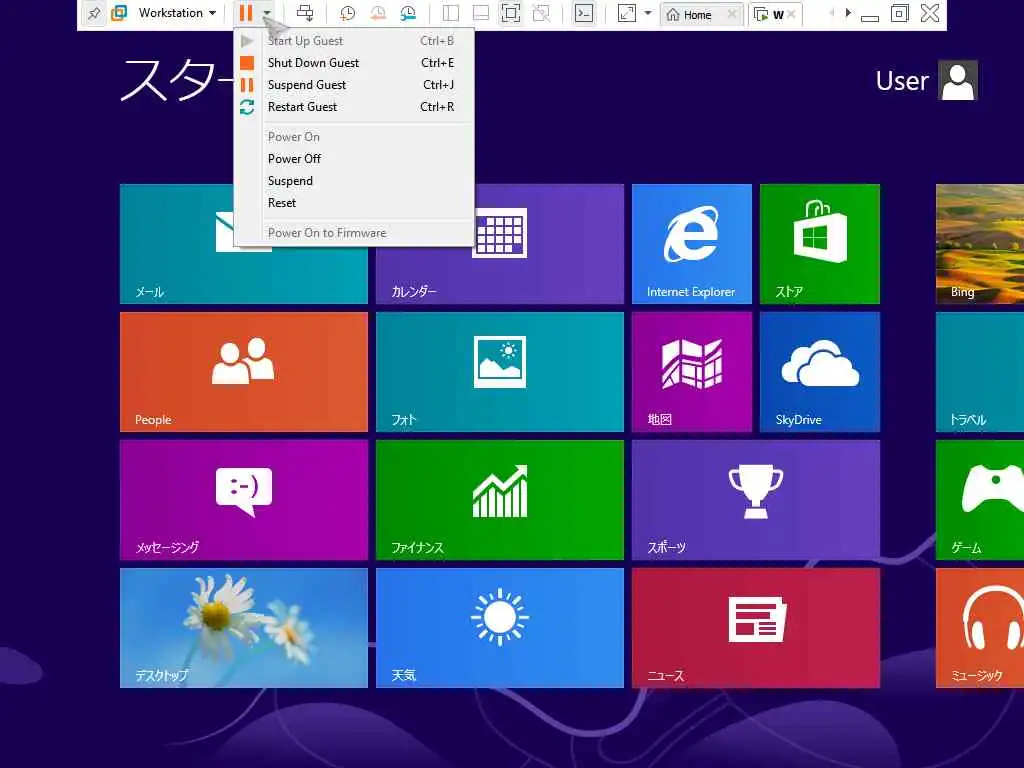Choose Shut Down Guest from menu

353,63
